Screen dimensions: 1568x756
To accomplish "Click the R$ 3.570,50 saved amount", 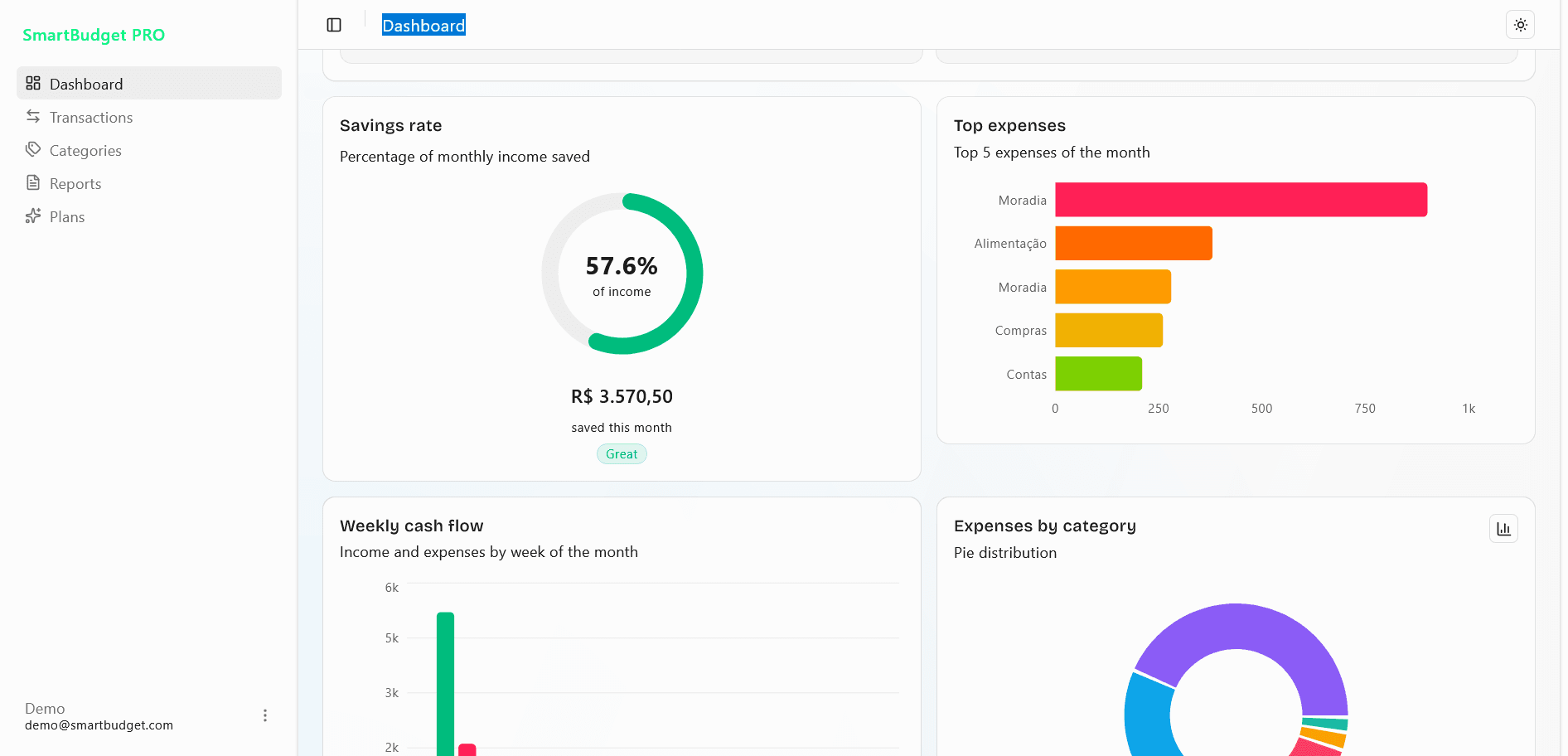I will [x=622, y=396].
